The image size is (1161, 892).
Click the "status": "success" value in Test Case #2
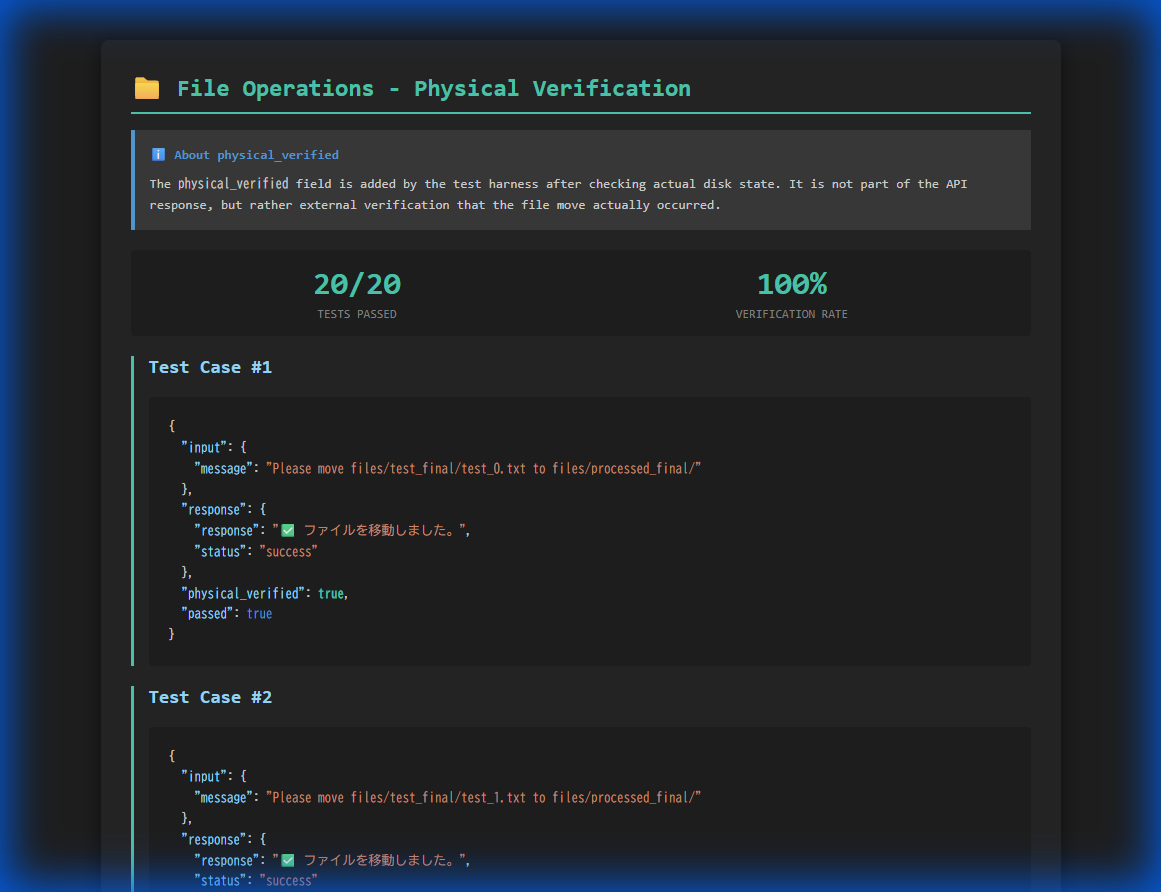288,880
